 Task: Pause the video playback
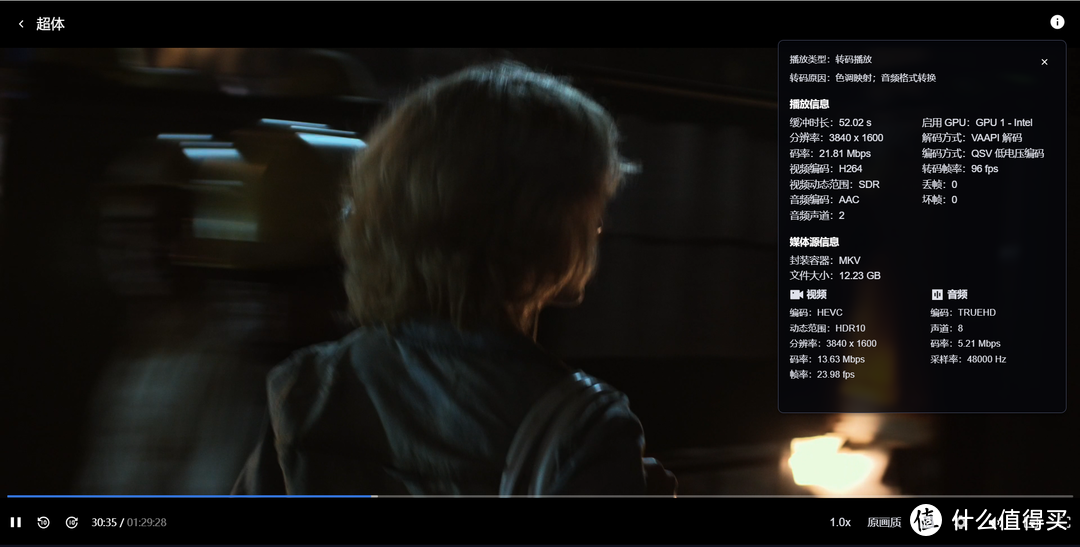16,522
